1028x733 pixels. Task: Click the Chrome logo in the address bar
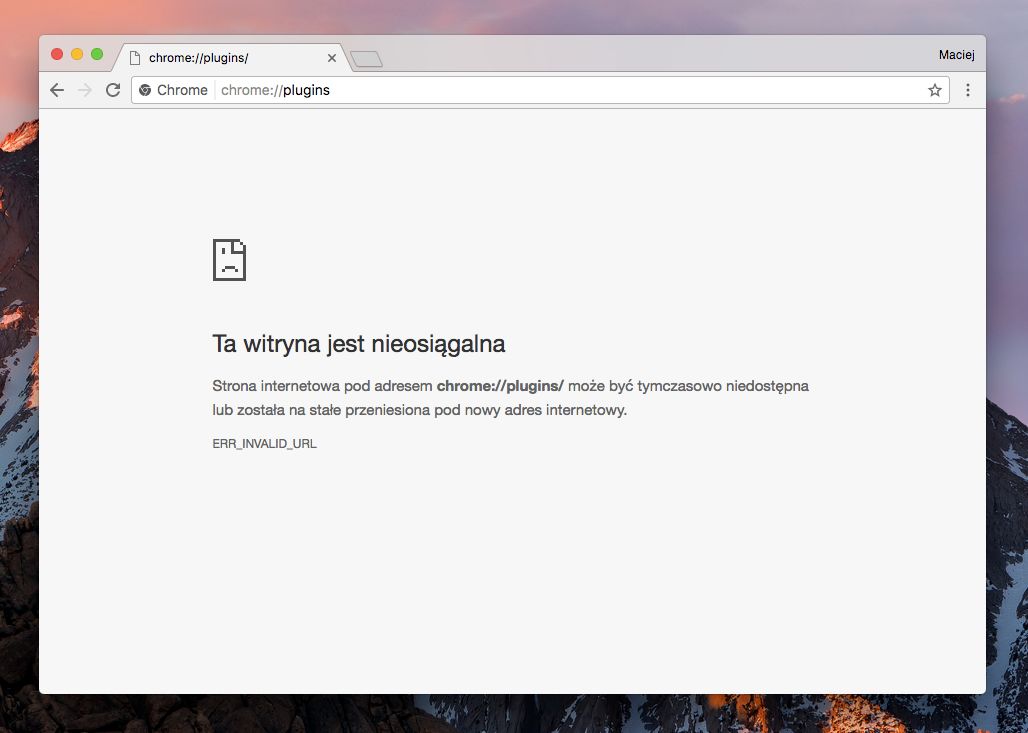[x=145, y=90]
